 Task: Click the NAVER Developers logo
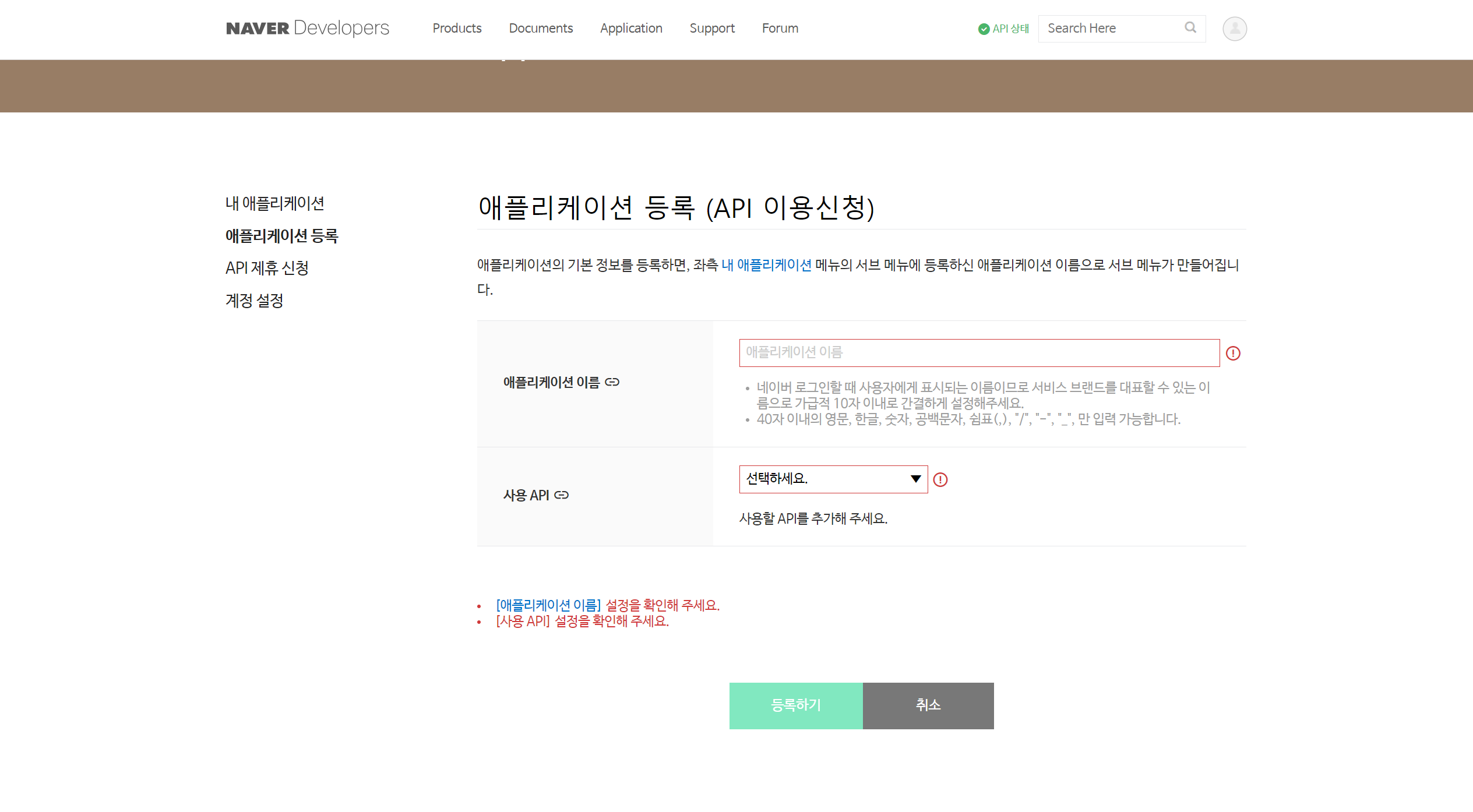[307, 28]
